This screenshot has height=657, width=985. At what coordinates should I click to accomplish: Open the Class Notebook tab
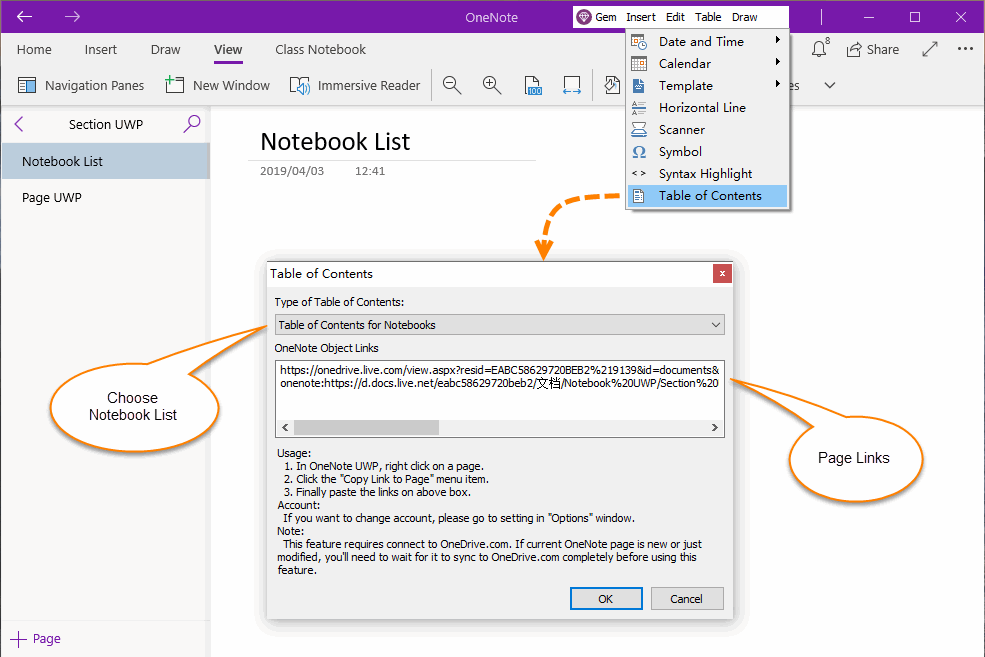320,50
